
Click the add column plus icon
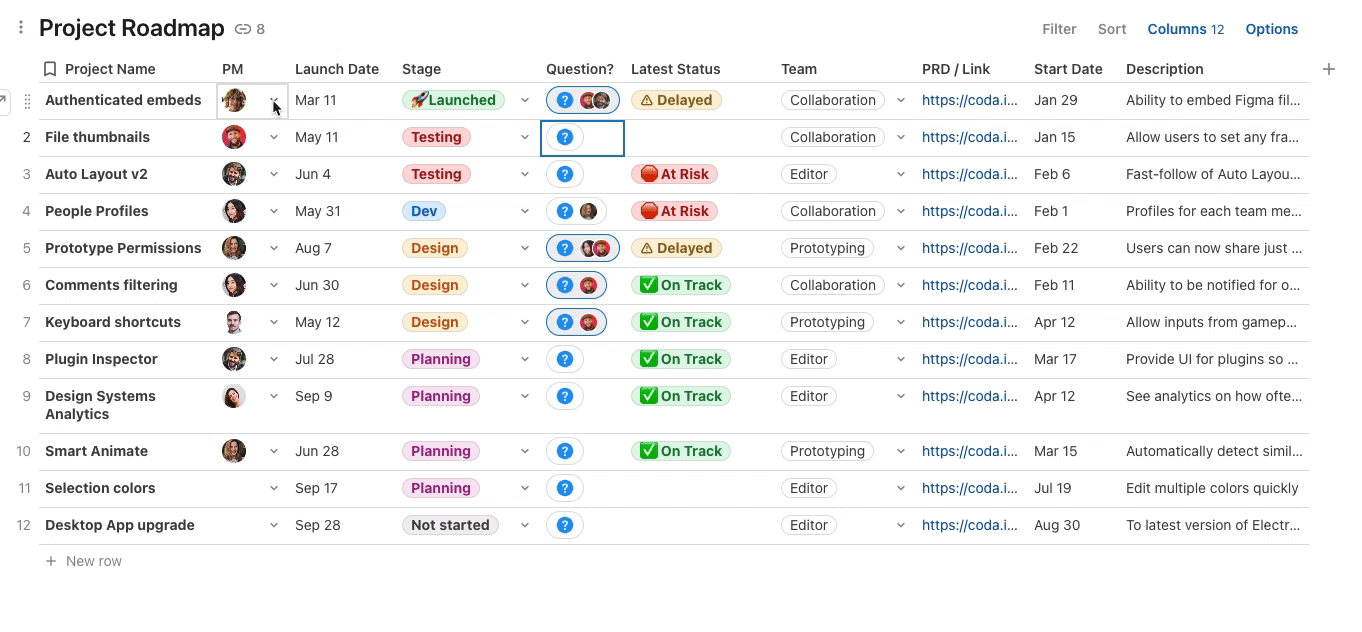[1329, 69]
